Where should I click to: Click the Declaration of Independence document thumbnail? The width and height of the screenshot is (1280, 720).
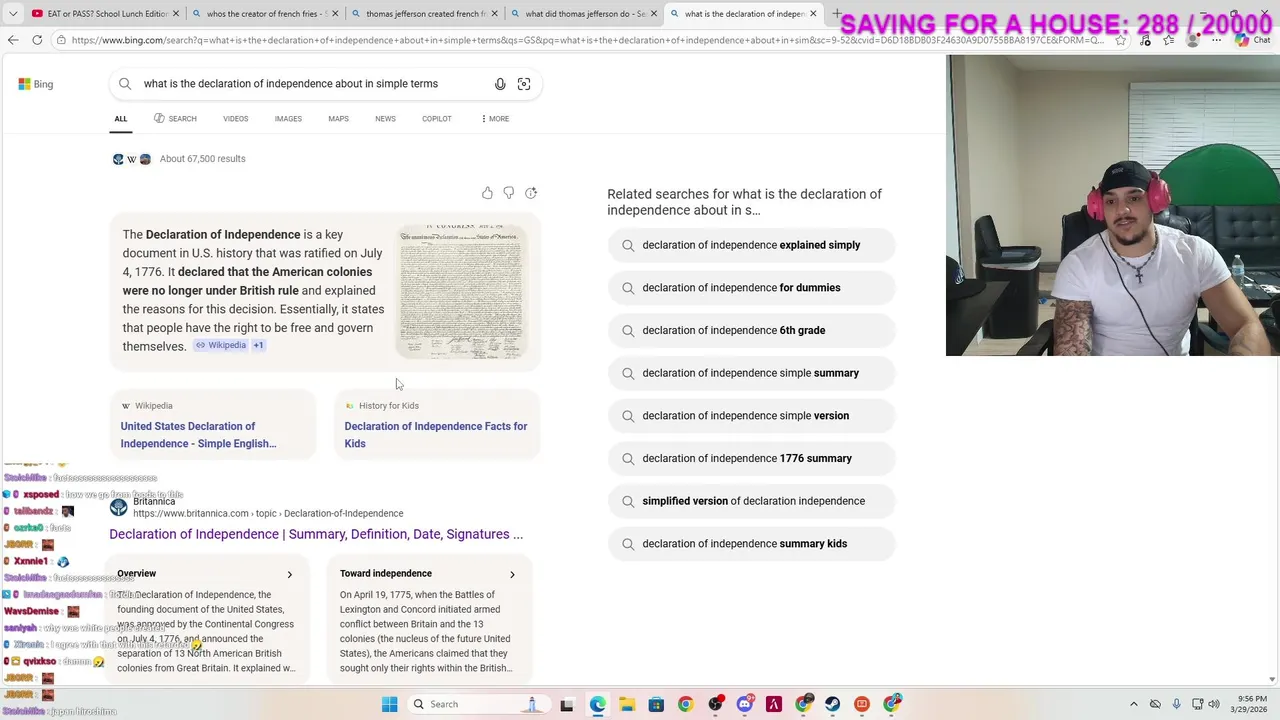click(x=462, y=291)
